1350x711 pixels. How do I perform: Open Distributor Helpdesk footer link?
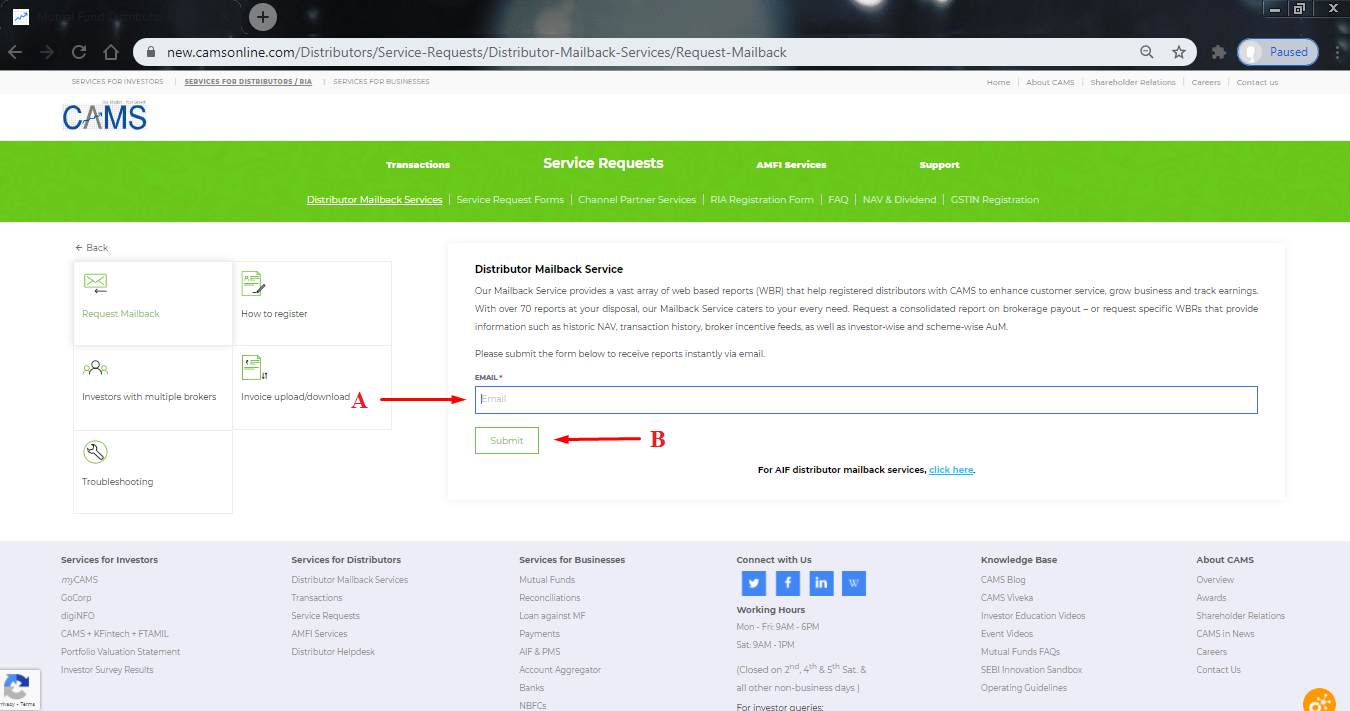[333, 652]
